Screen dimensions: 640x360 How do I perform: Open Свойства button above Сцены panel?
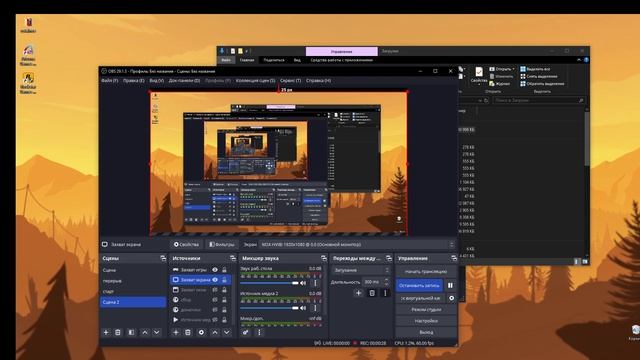pyautogui.click(x=187, y=244)
